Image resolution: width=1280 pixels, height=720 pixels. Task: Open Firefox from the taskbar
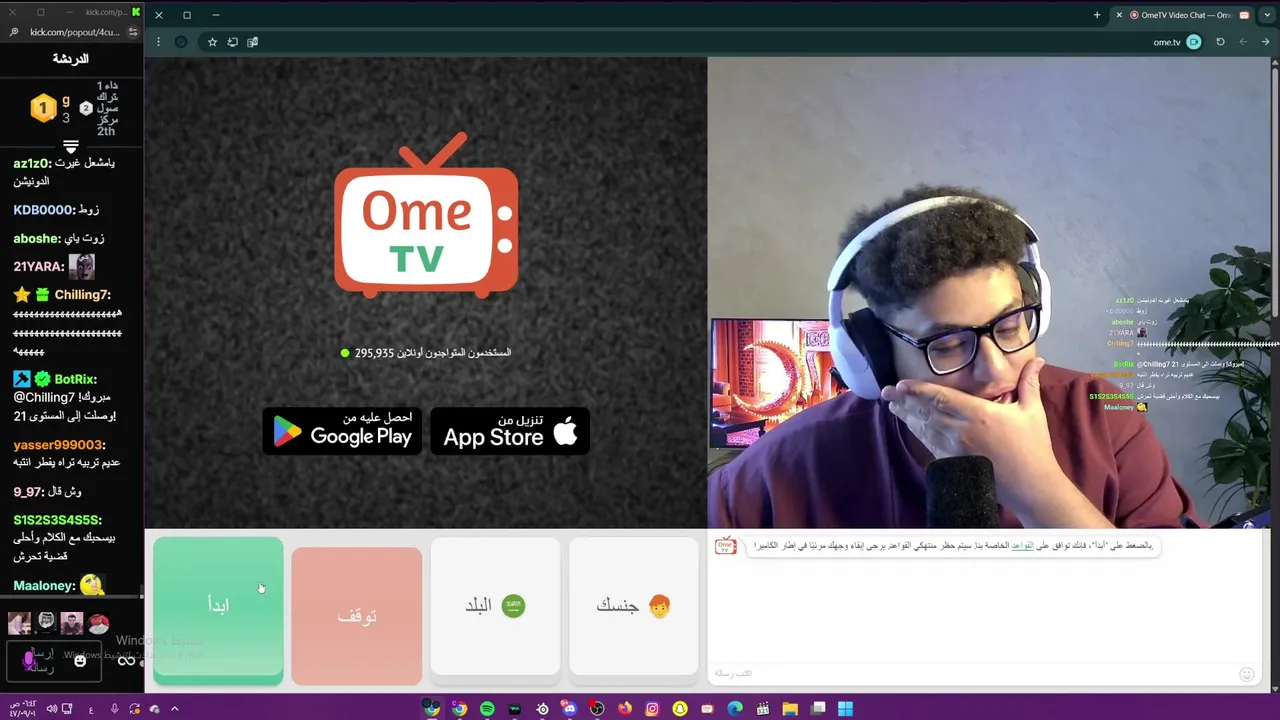point(625,709)
